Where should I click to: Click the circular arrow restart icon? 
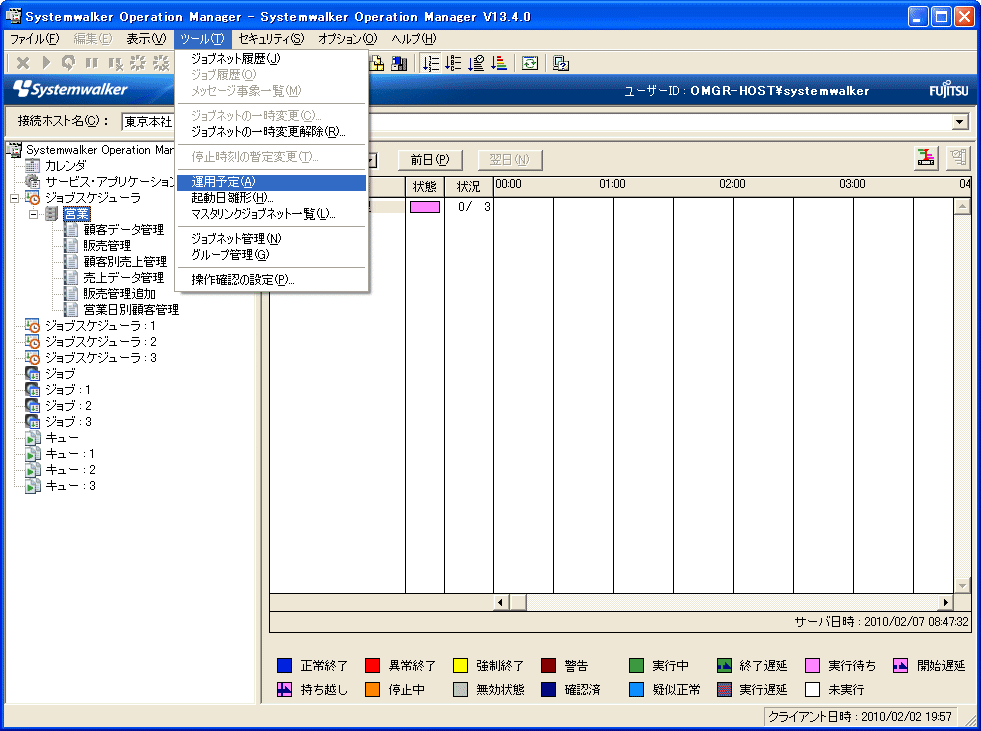point(68,63)
